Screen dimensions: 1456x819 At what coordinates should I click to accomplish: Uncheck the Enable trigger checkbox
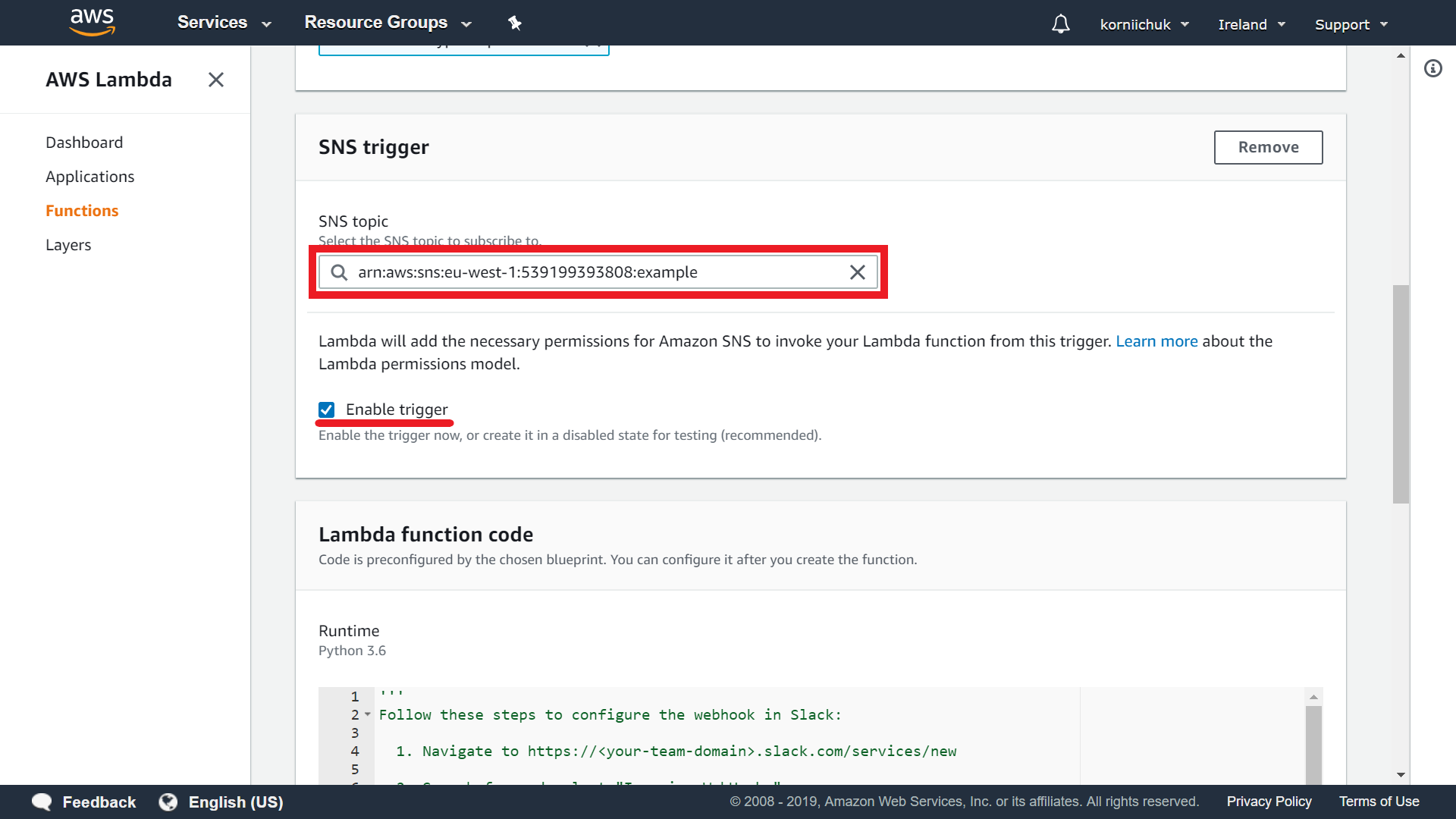click(327, 410)
